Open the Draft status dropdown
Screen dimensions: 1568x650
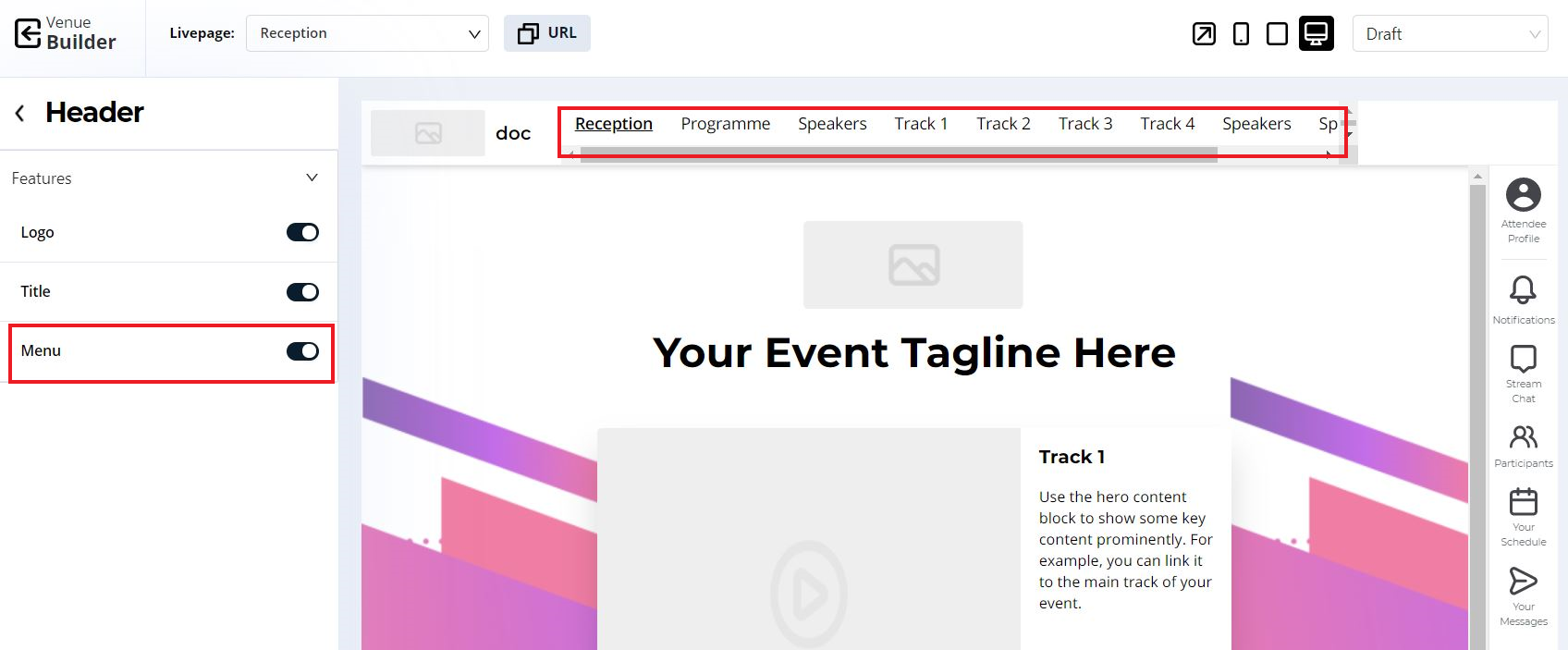click(1450, 34)
